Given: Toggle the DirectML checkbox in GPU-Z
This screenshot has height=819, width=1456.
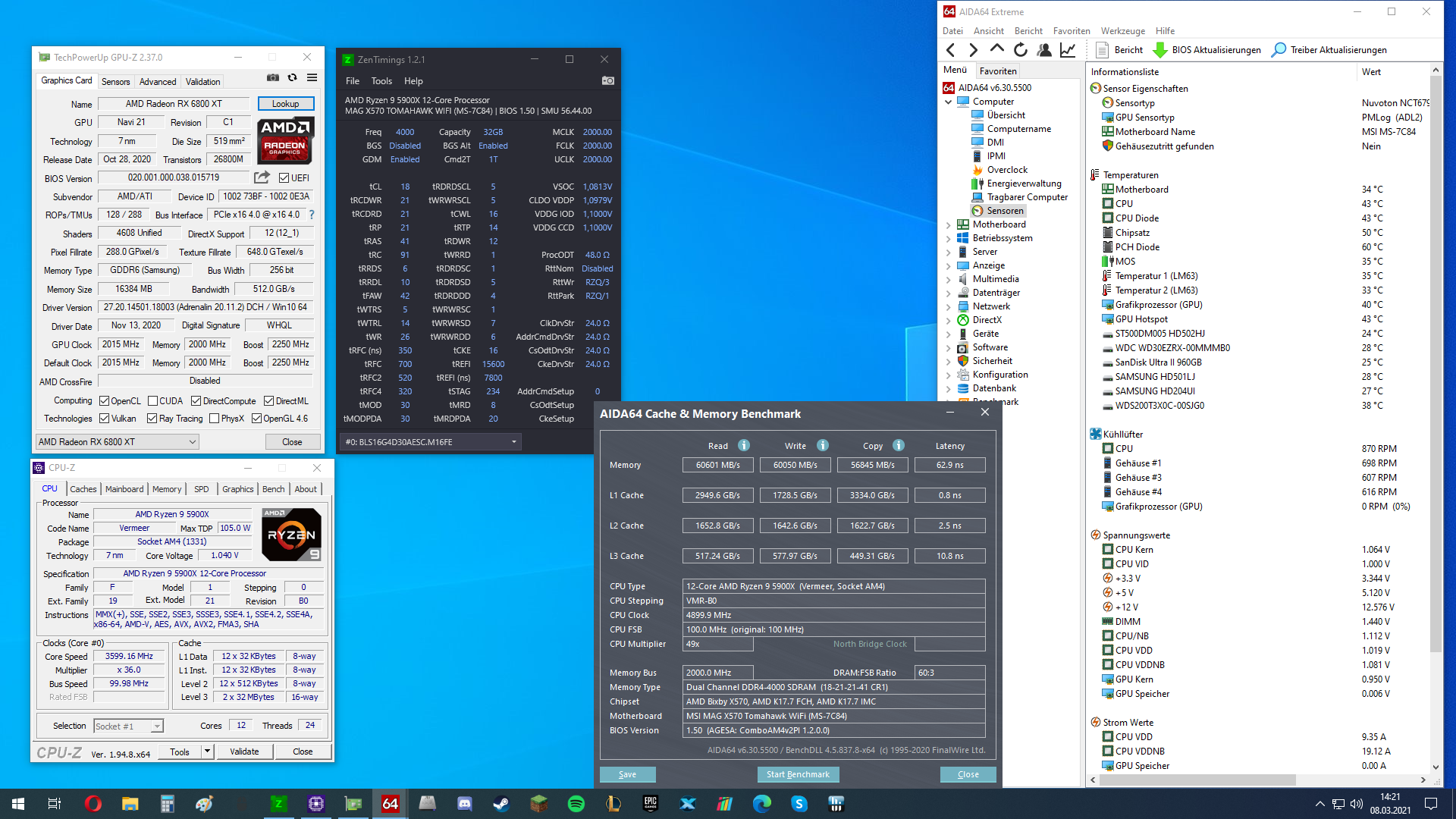Looking at the screenshot, I should coord(268,401).
